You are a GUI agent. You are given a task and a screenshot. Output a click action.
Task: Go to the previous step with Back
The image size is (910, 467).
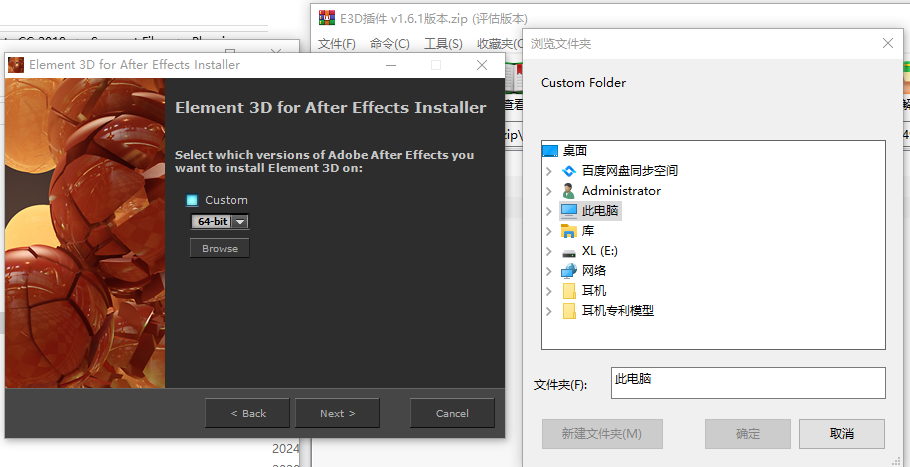pos(247,413)
